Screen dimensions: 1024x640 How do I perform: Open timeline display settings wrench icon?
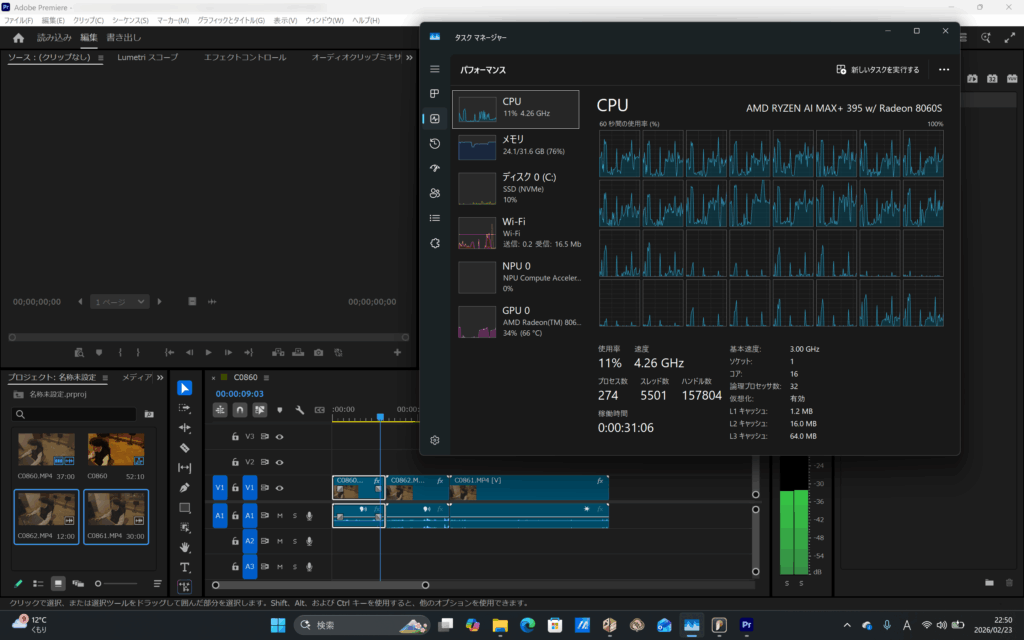tap(299, 410)
